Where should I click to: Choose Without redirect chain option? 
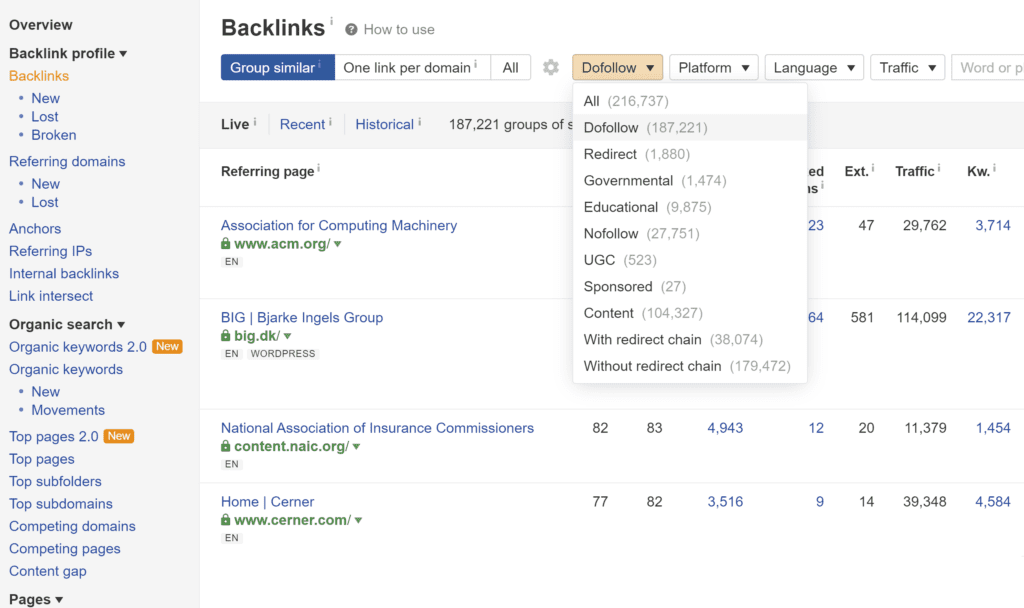pyautogui.click(x=690, y=366)
